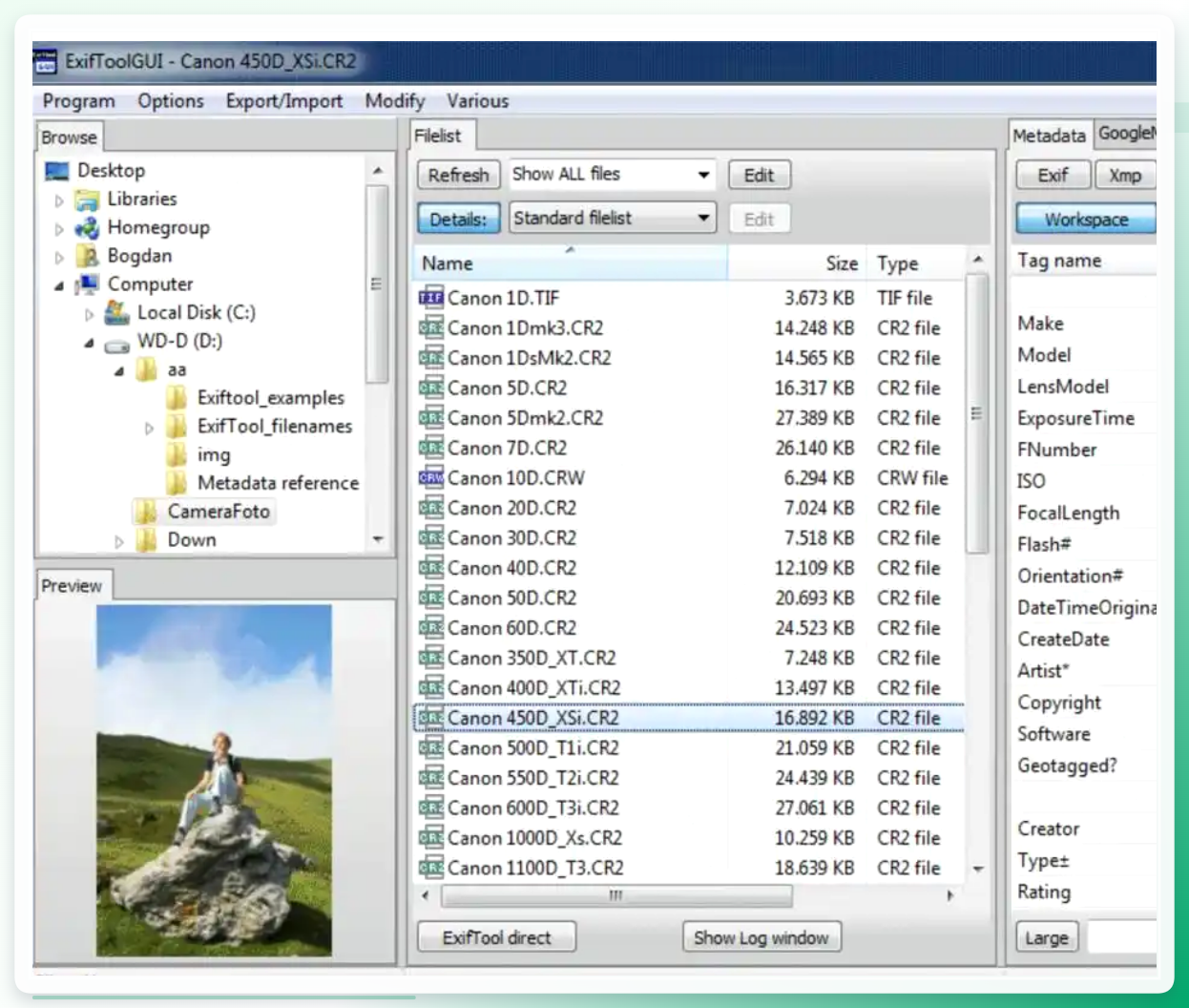
Task: Expand the Local Disk (C:) node
Action: pyautogui.click(x=89, y=314)
